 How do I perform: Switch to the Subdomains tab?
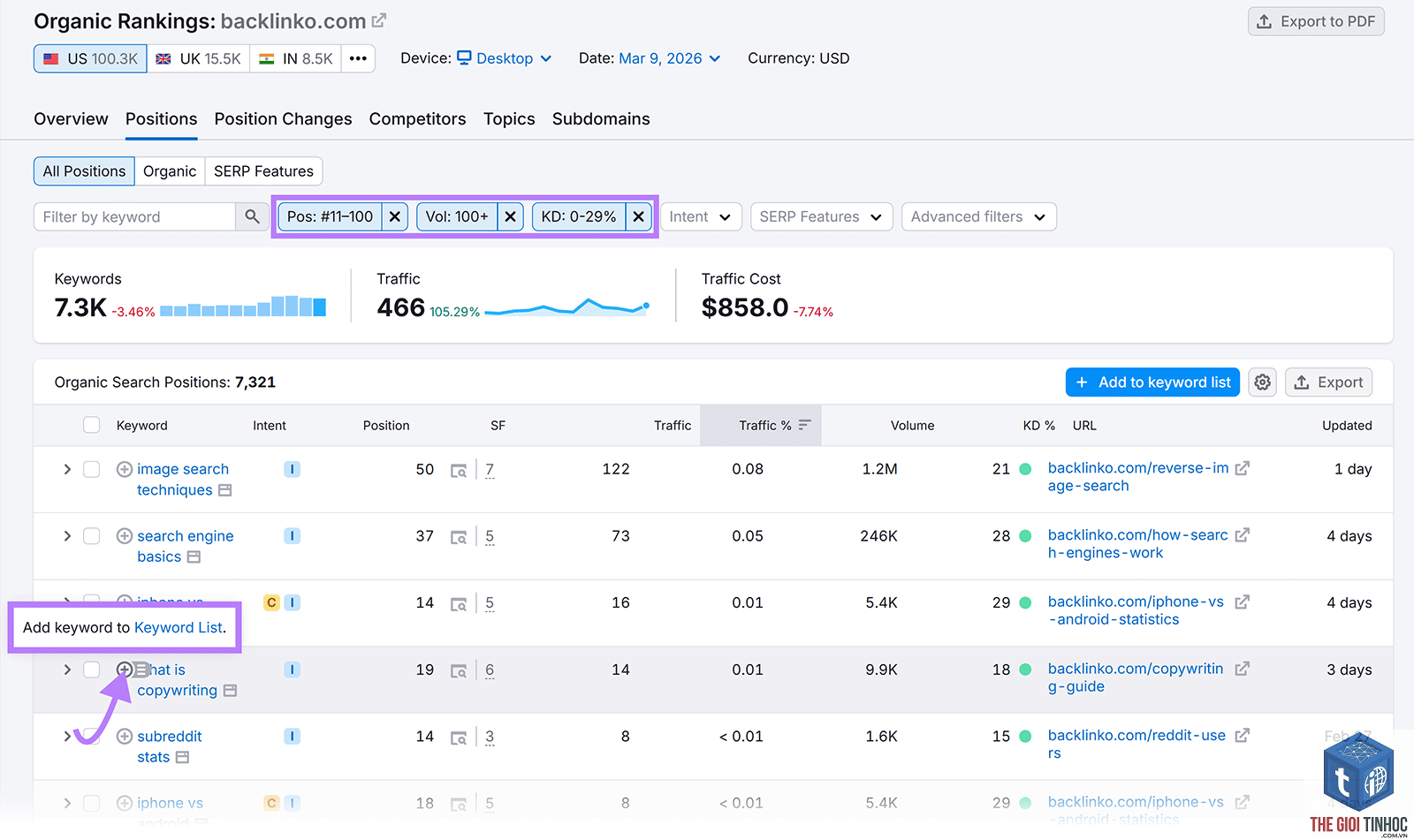point(601,118)
